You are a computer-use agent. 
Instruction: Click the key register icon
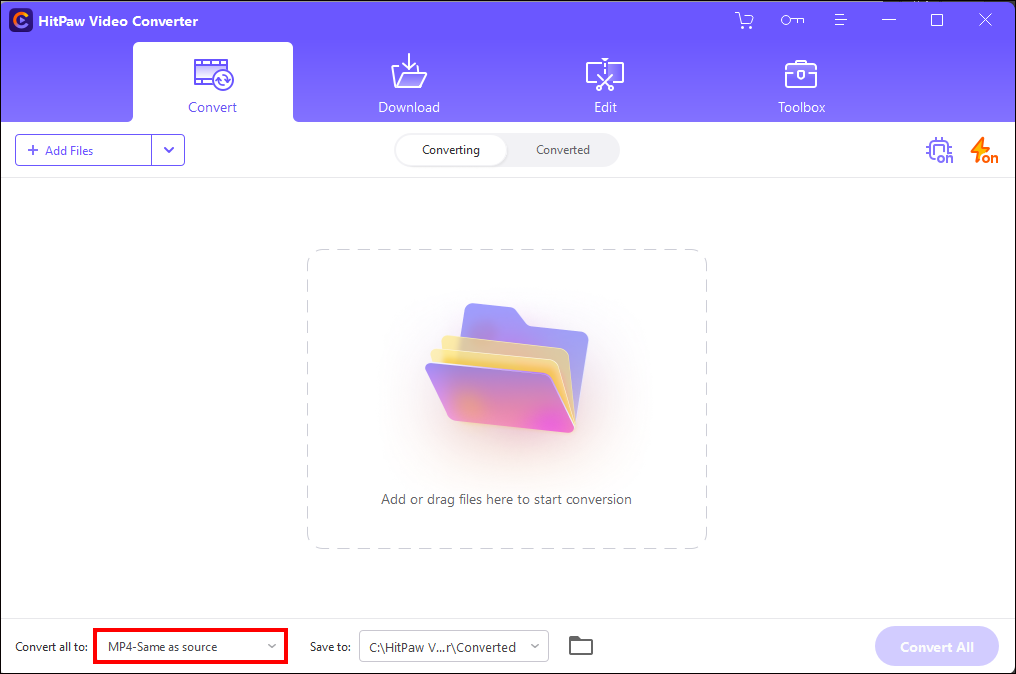[792, 21]
